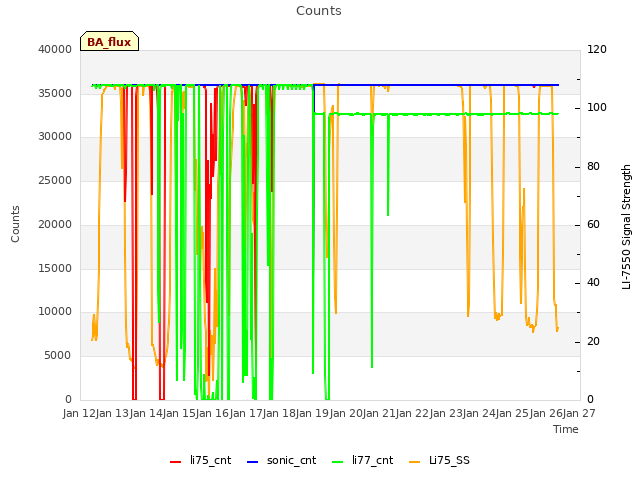This screenshot has width=640, height=480.
Task: Click the 30000 left axis tick
Action: point(55,137)
